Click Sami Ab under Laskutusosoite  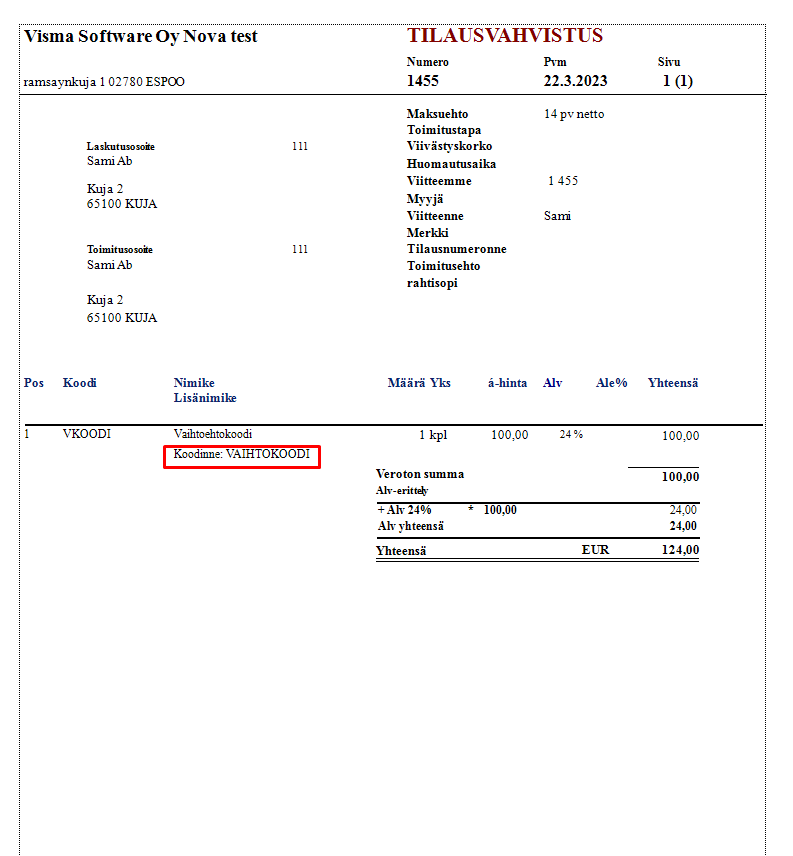pos(109,161)
